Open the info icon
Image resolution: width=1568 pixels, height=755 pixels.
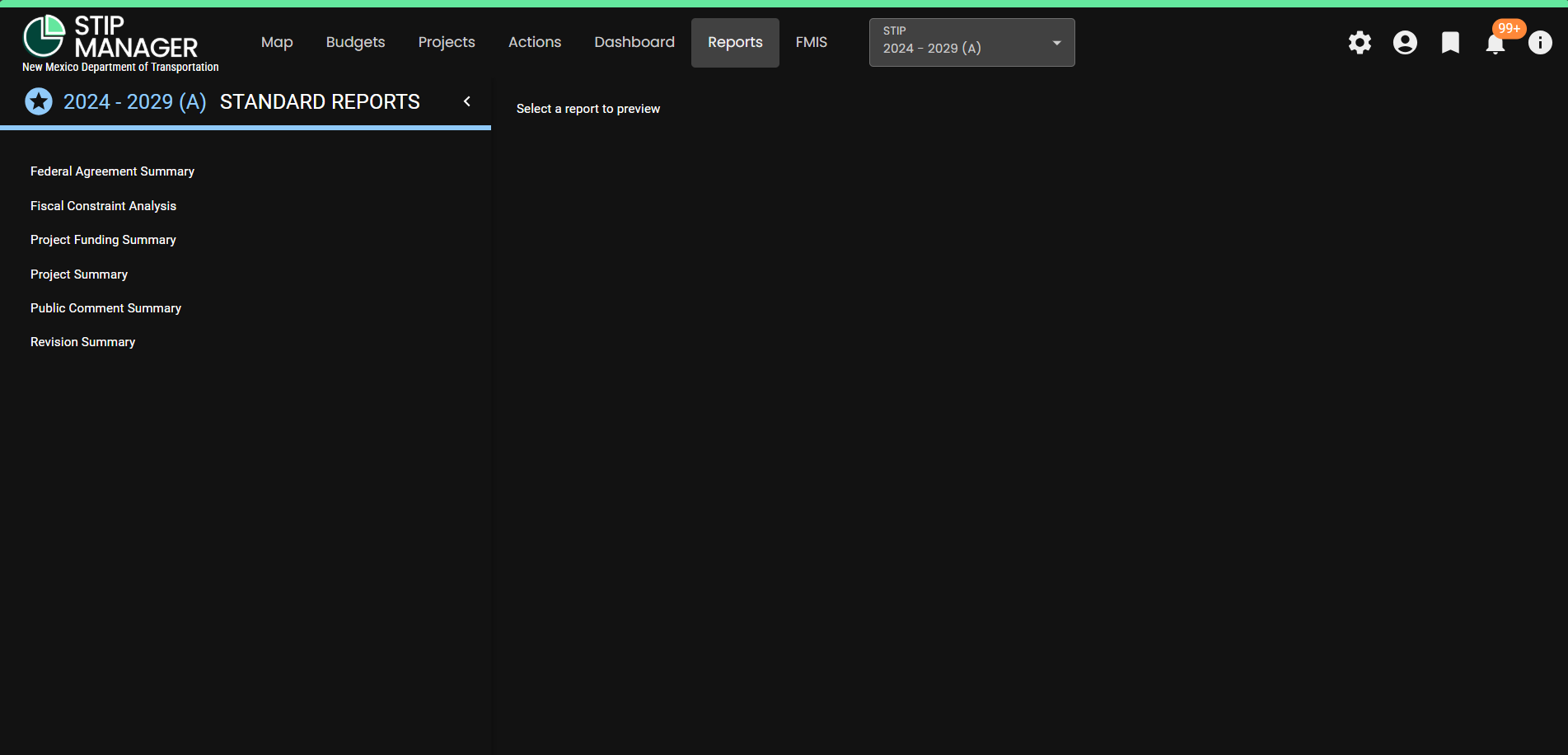[x=1540, y=43]
